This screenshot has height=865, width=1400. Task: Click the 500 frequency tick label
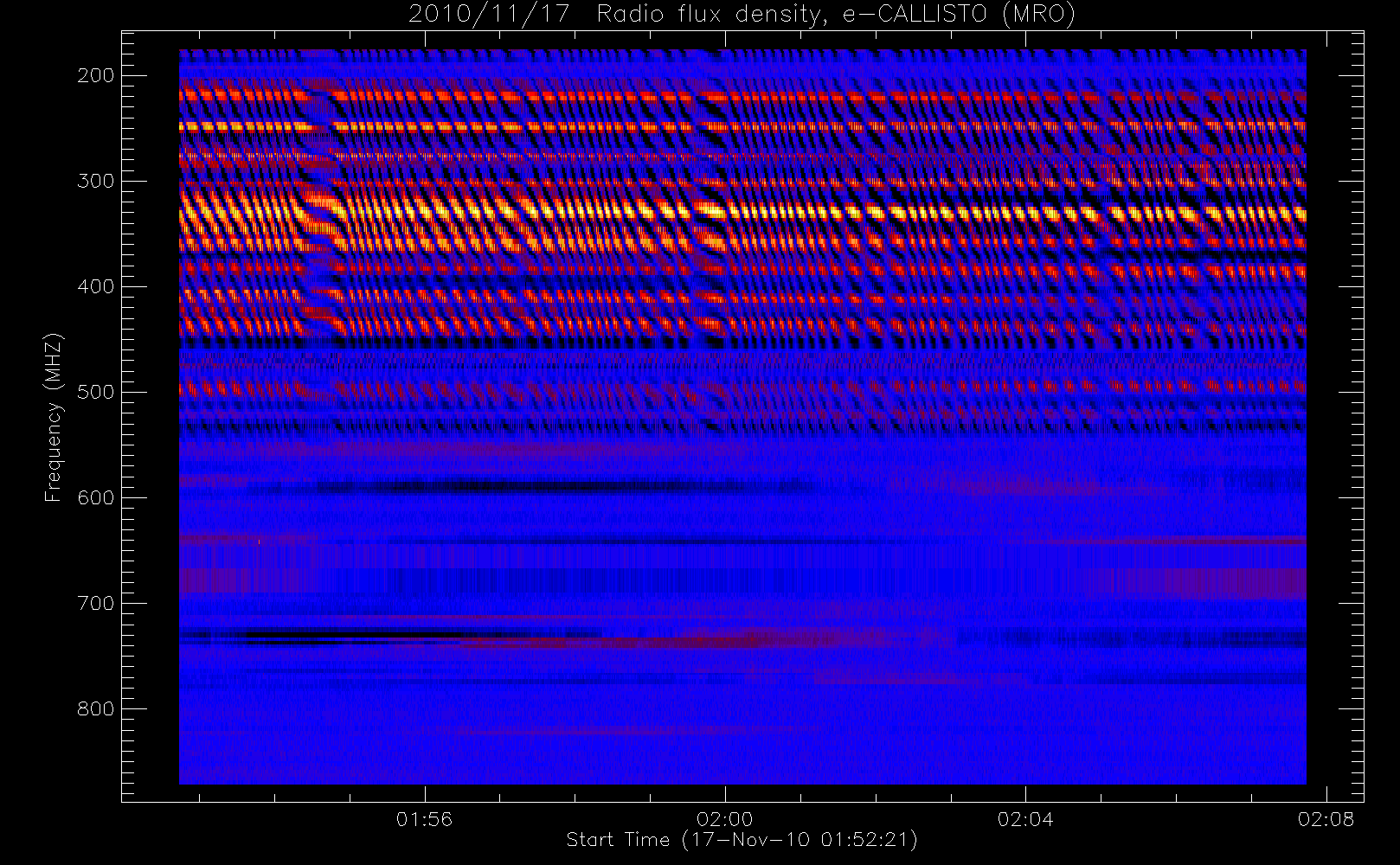point(96,392)
